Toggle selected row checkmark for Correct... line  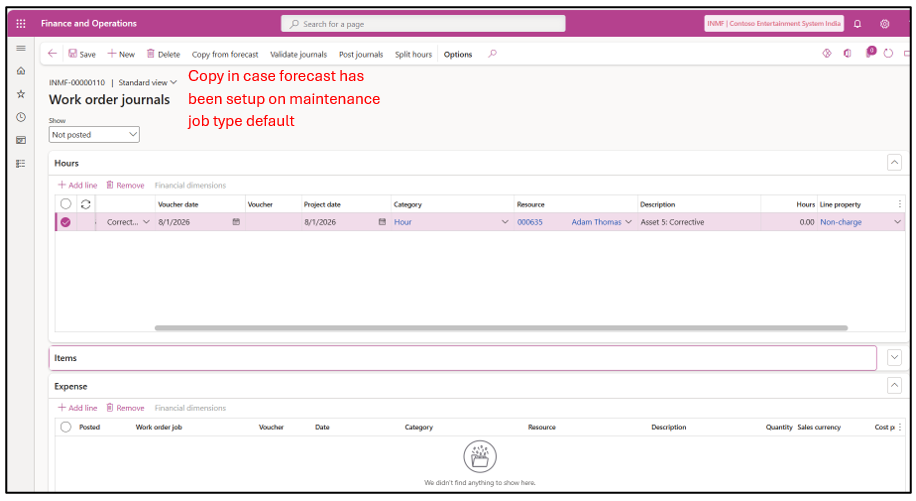click(x=65, y=222)
